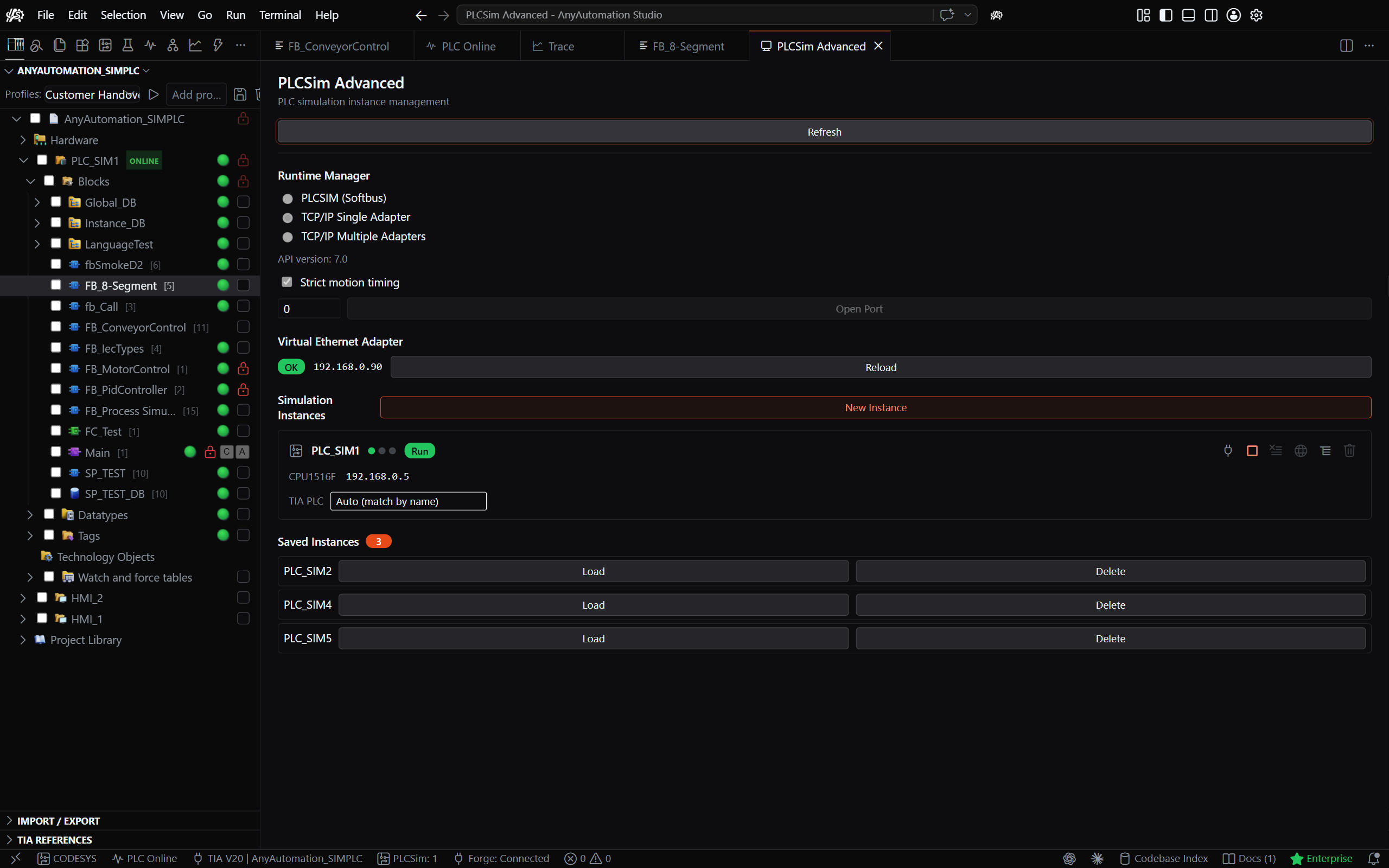
Task: Open the lightning bolt sidebar view
Action: 218,46
